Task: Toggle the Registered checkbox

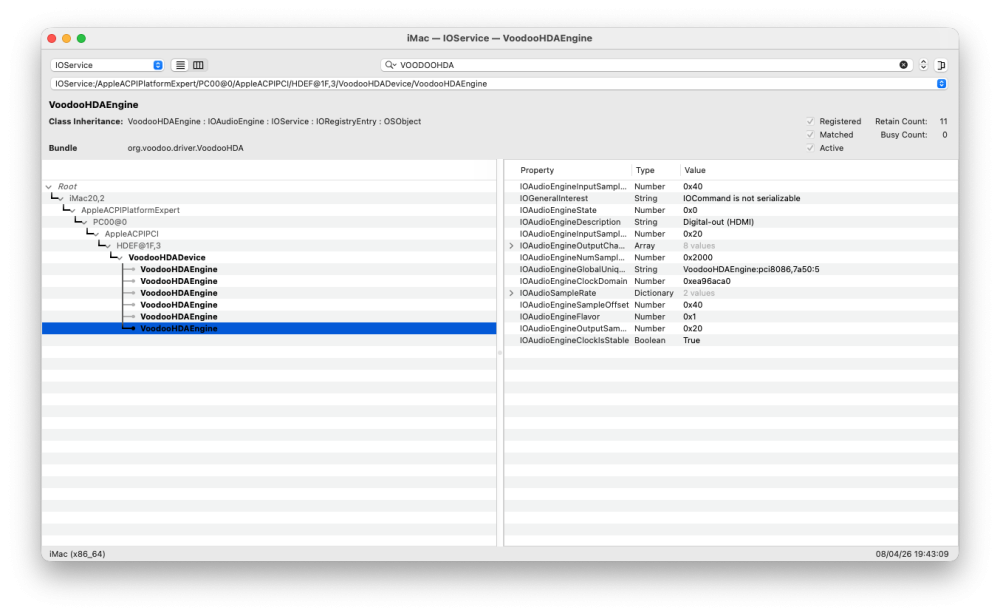Action: (810, 121)
